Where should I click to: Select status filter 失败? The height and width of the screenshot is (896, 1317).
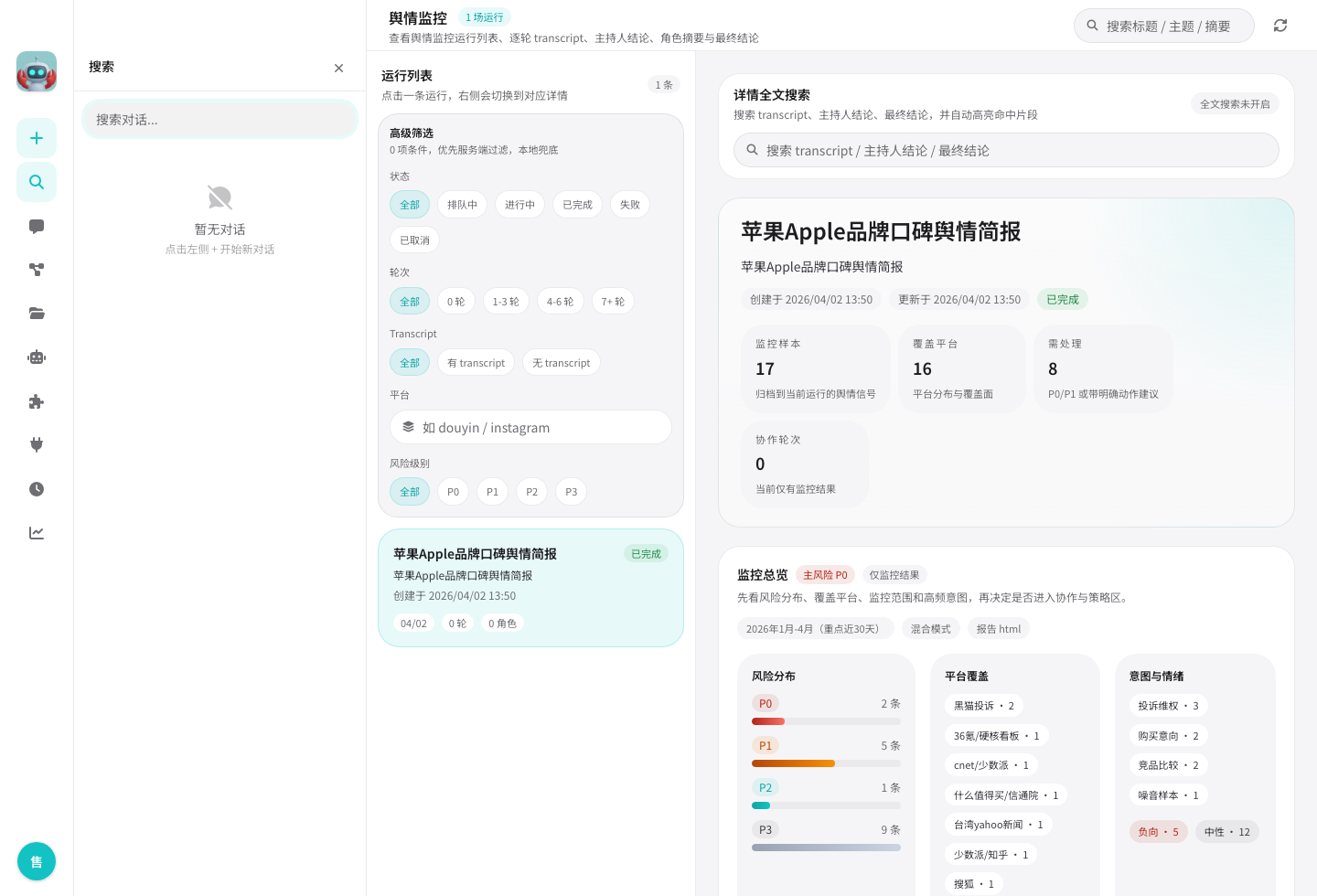[630, 205]
